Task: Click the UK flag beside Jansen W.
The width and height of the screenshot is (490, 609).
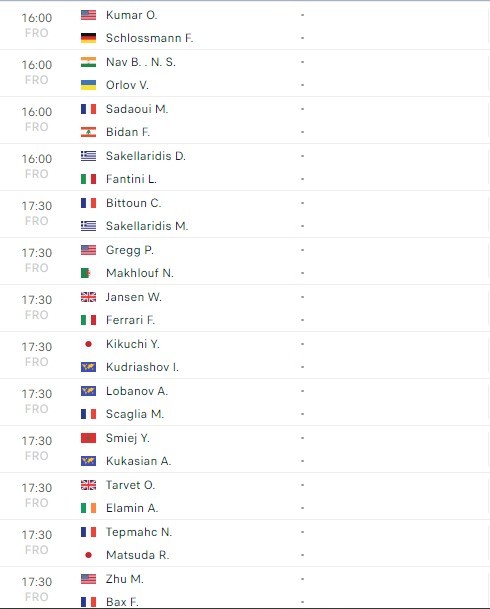Action: point(88,297)
